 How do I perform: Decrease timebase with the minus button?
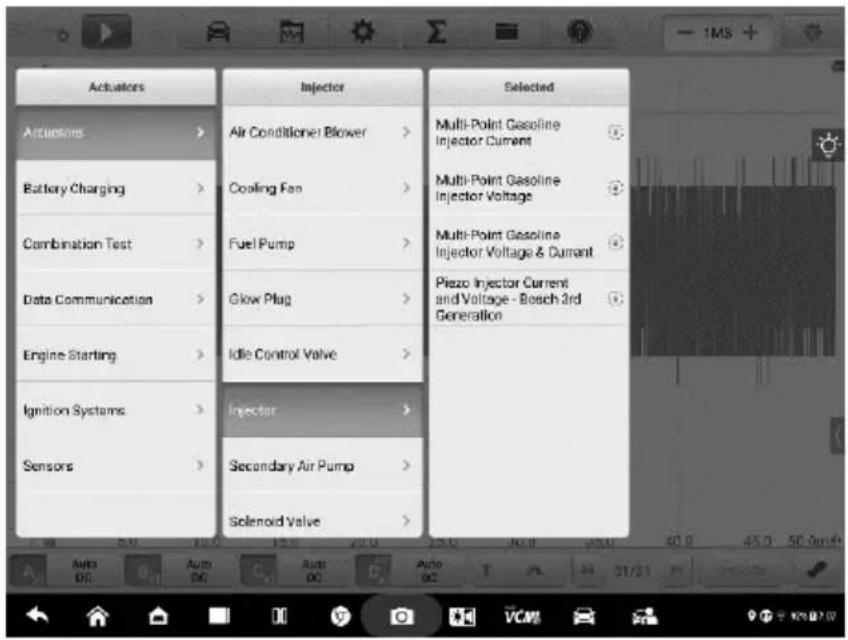pyautogui.click(x=685, y=33)
